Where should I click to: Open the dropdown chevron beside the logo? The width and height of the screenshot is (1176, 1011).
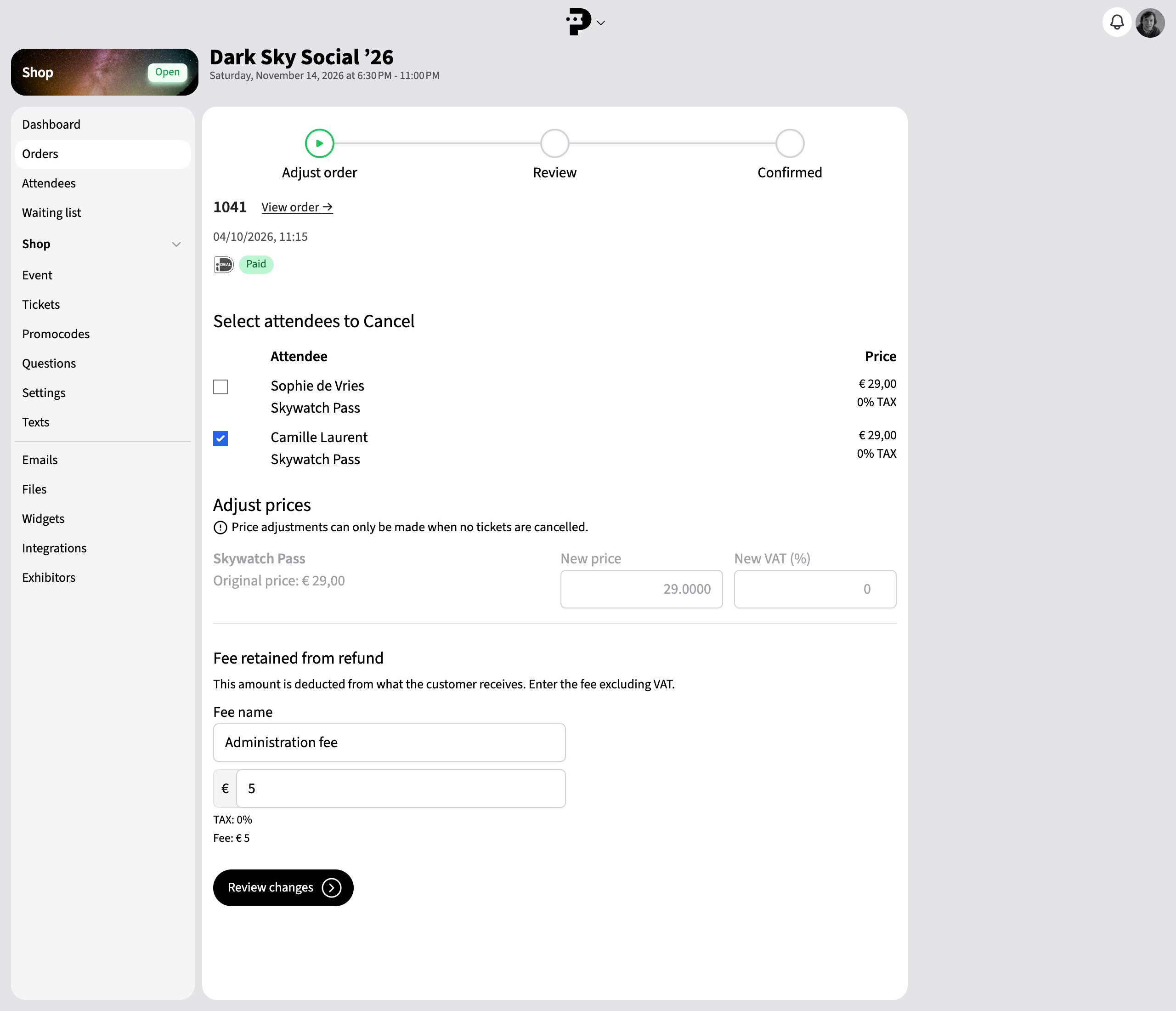601,23
